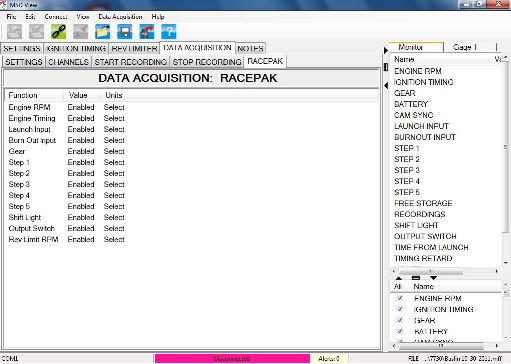Select CAM SYNC in the monitor list
The width and height of the screenshot is (511, 364).
coord(414,115)
